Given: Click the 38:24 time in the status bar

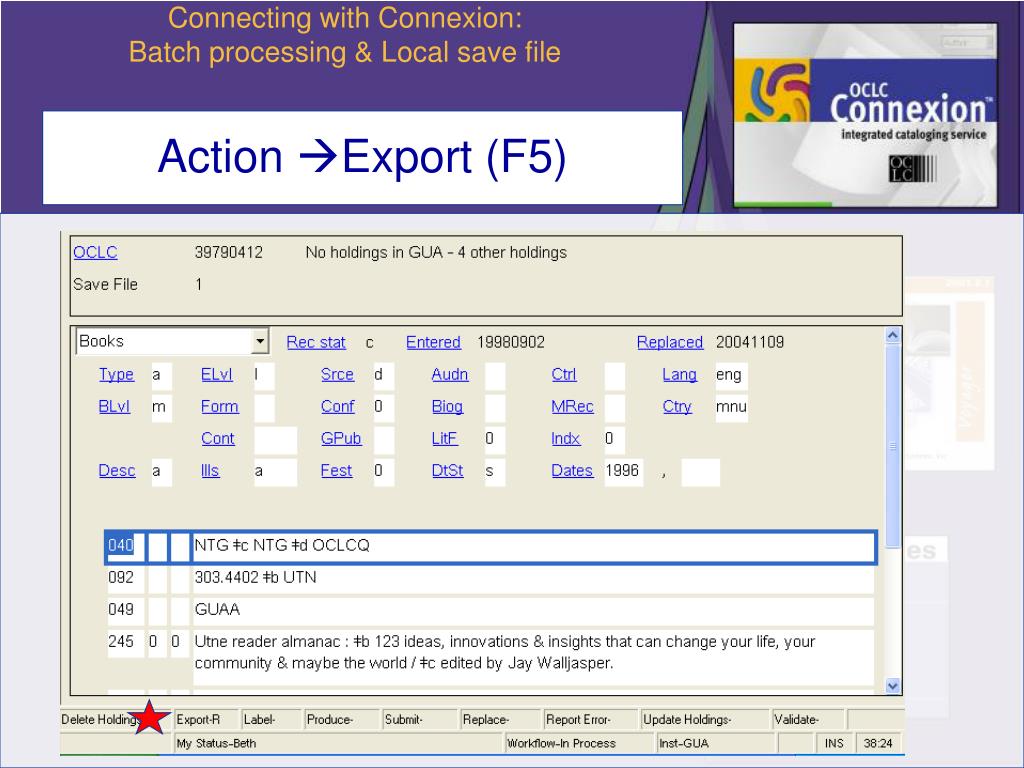Looking at the screenshot, I should coord(878,743).
